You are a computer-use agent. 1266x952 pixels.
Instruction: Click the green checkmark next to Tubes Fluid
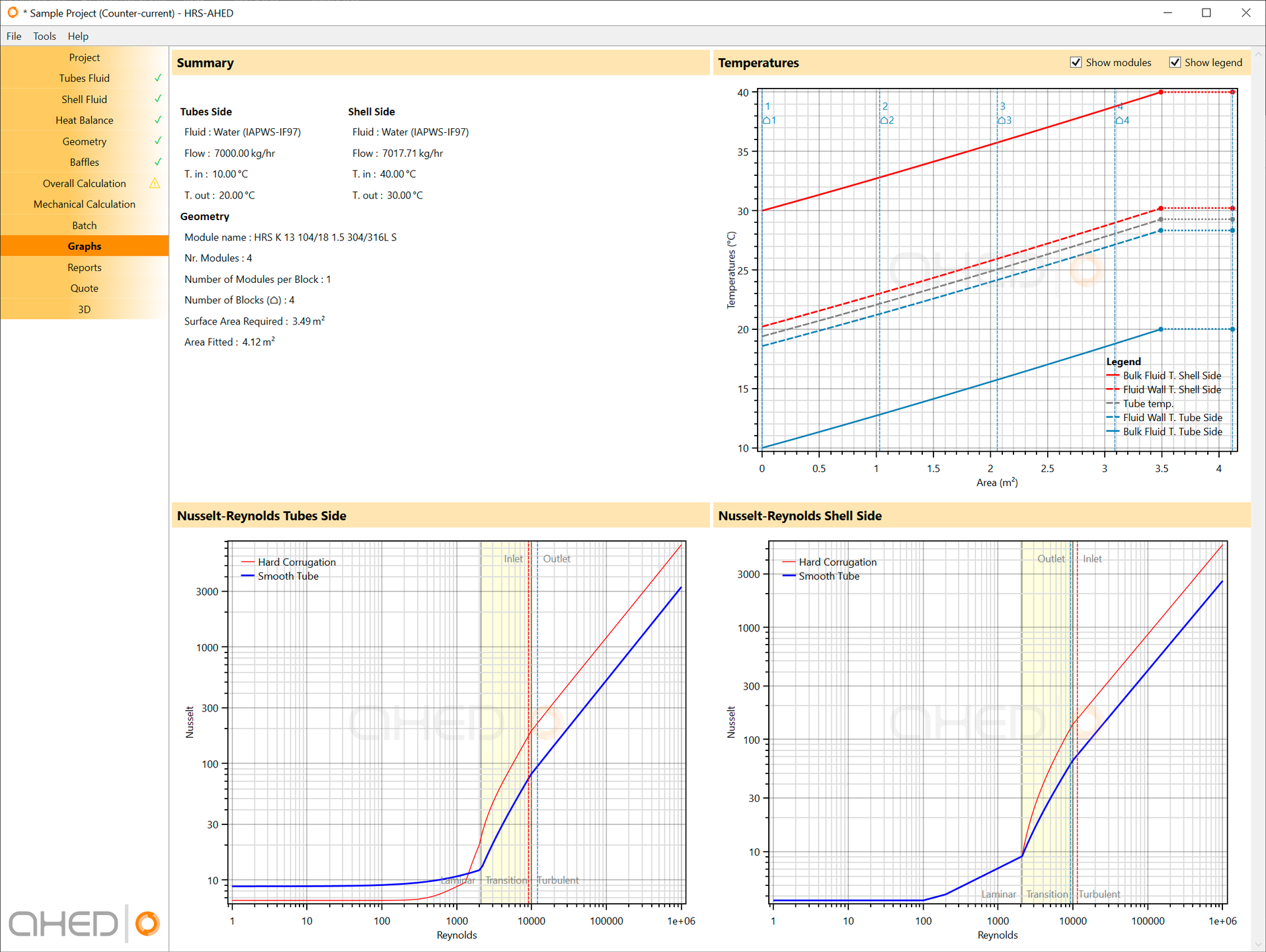click(x=158, y=78)
